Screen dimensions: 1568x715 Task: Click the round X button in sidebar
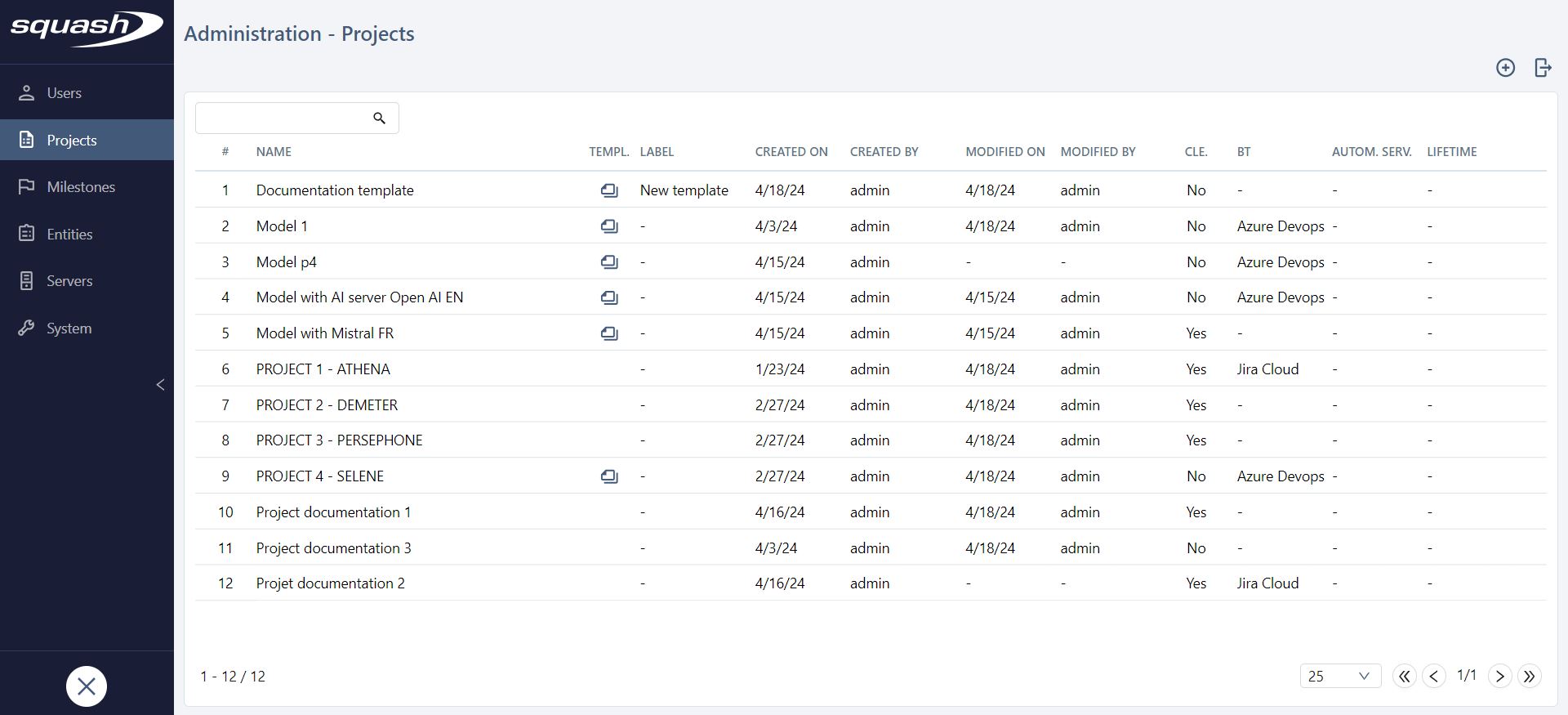click(87, 686)
